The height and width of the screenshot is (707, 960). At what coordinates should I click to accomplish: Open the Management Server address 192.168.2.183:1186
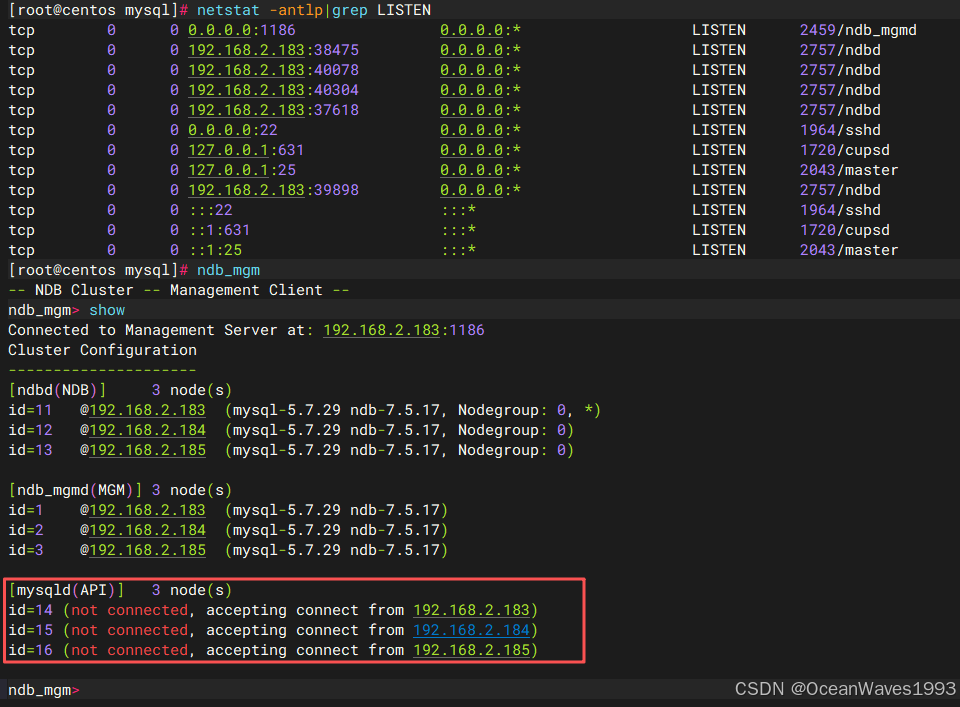pos(404,331)
